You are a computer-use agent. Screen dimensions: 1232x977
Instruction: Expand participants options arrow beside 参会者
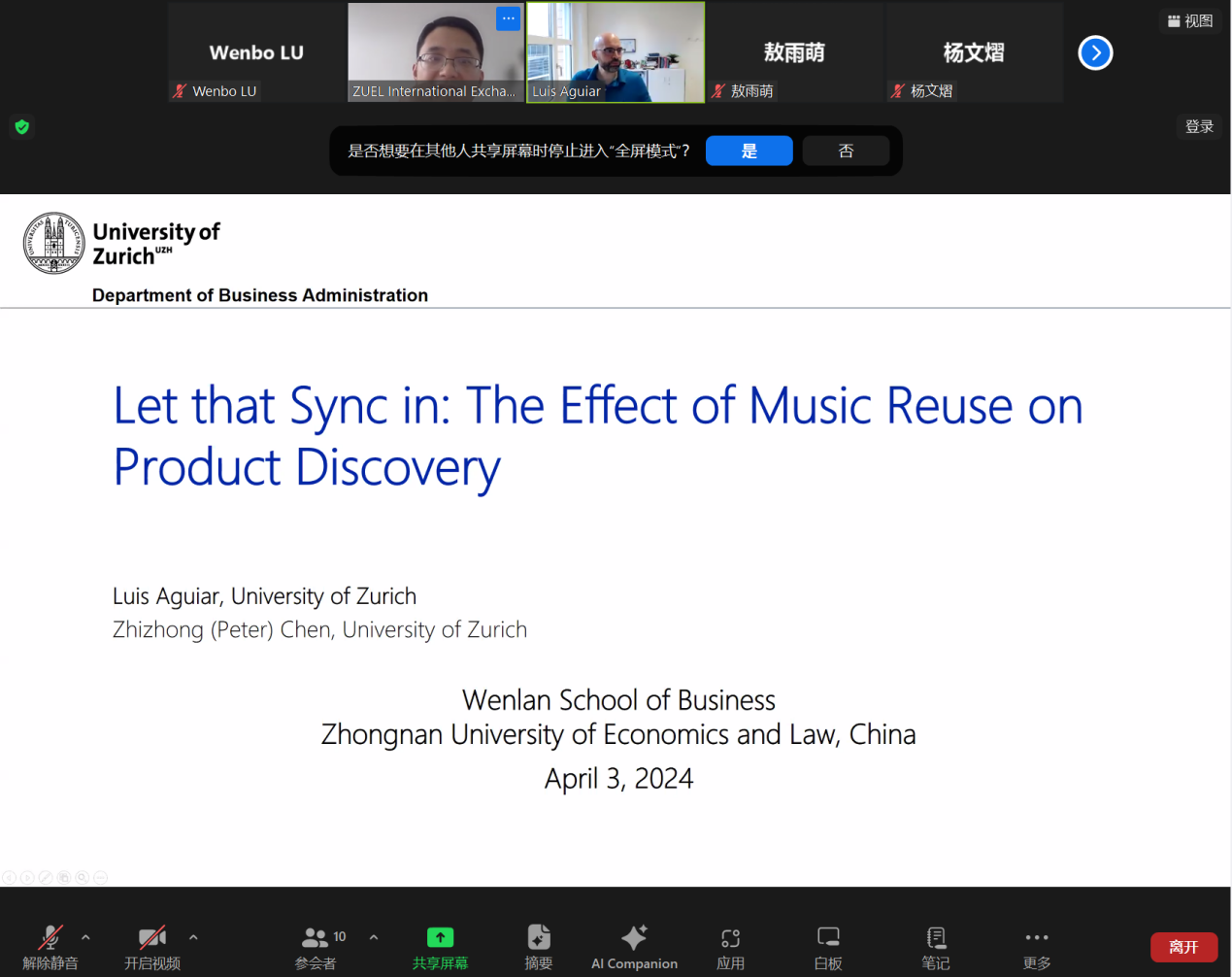coord(374,937)
